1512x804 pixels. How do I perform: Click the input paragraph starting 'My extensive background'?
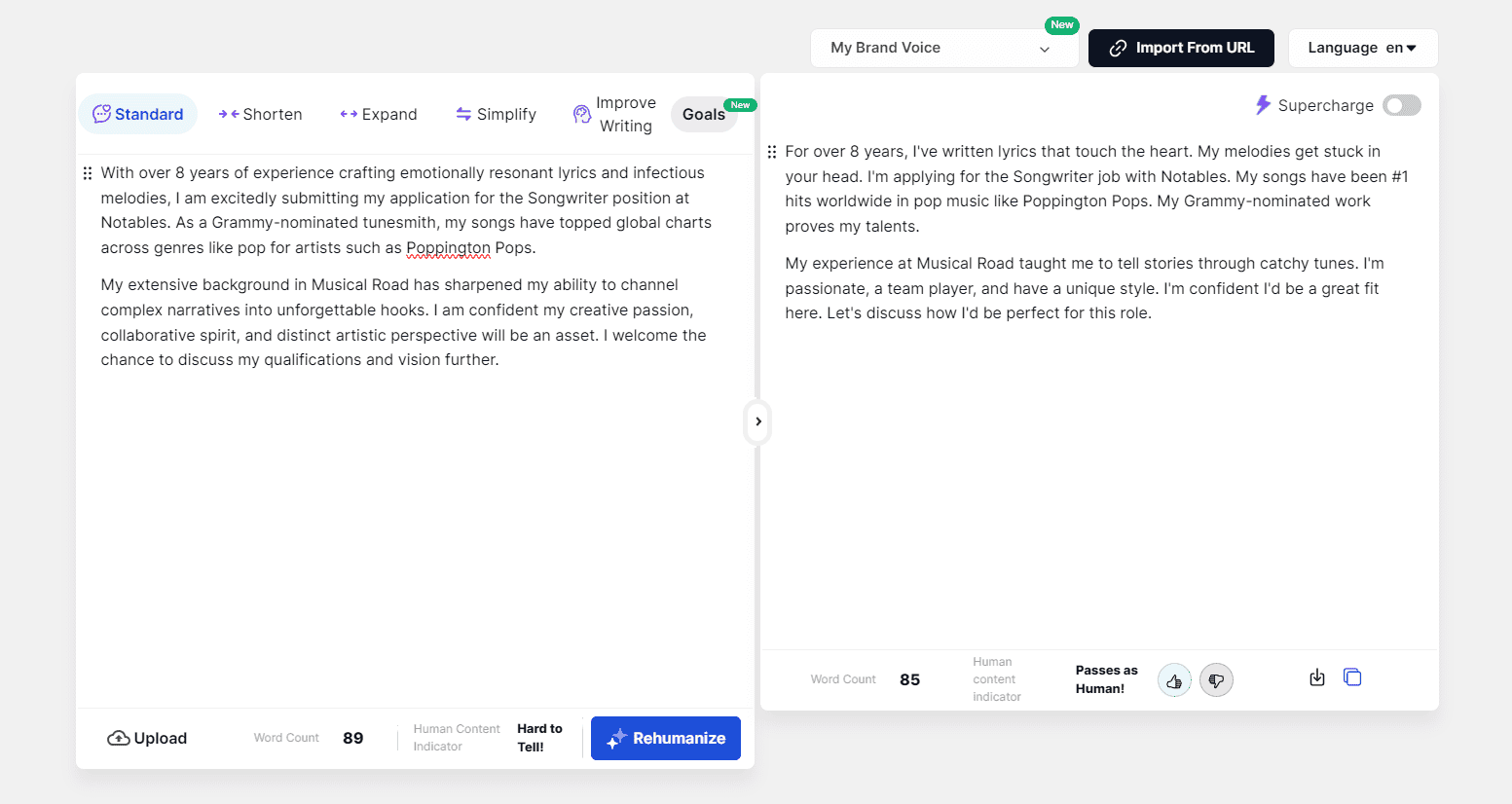(403, 322)
